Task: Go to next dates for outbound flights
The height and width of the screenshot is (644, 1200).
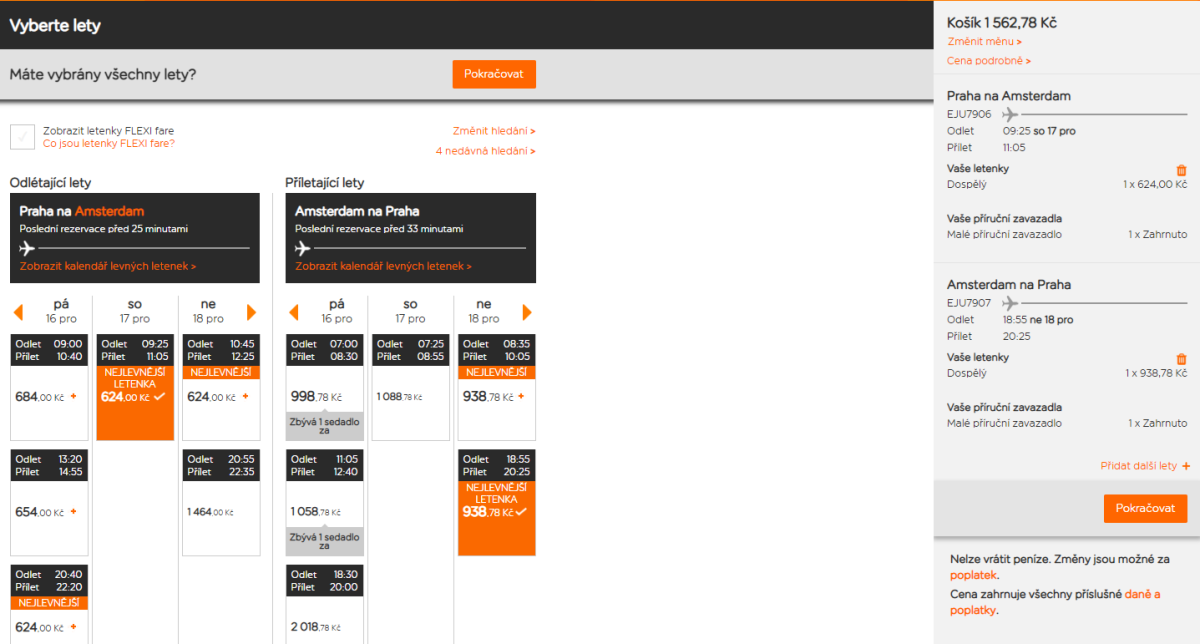Action: (251, 312)
